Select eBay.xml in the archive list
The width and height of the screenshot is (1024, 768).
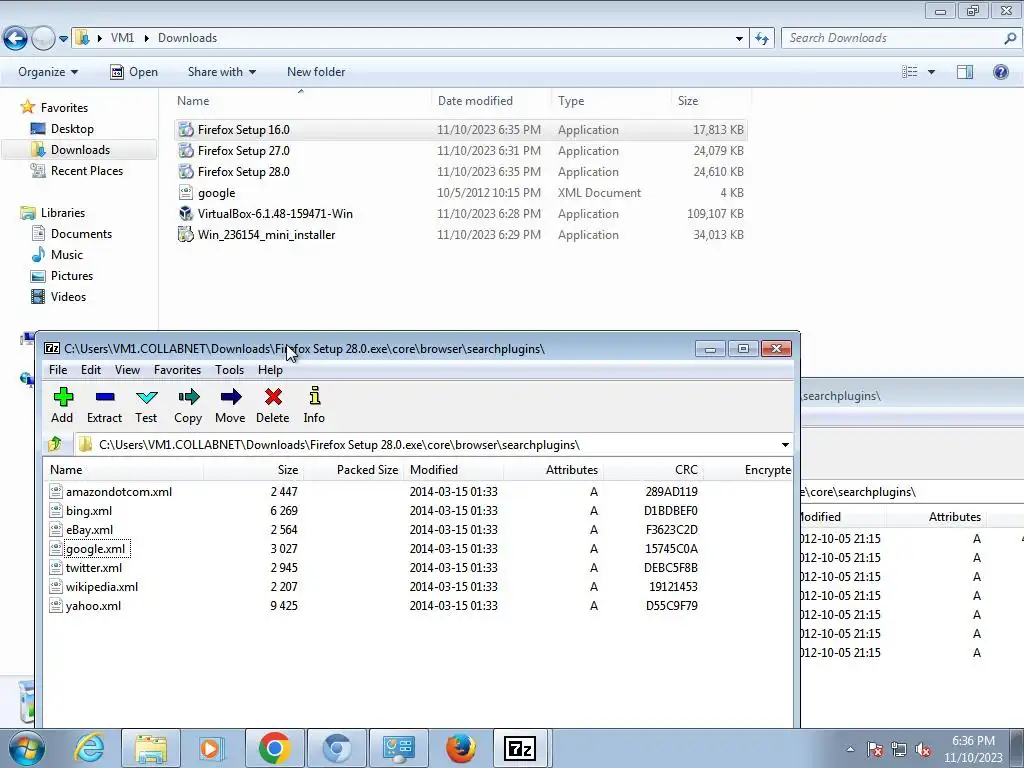[x=89, y=530]
